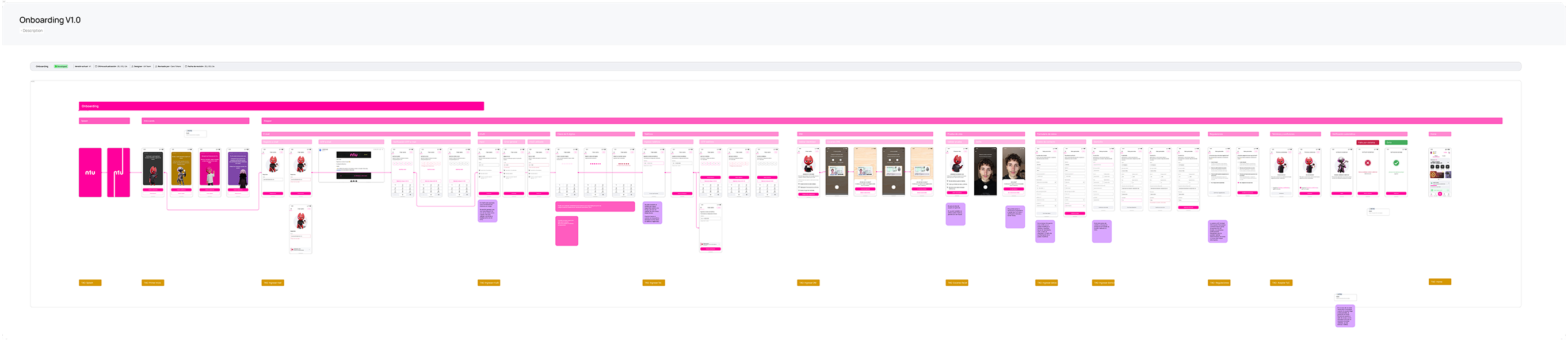Select the red Fallo por sistema label
The height and width of the screenshot is (341, 1568).
pos(1368,142)
